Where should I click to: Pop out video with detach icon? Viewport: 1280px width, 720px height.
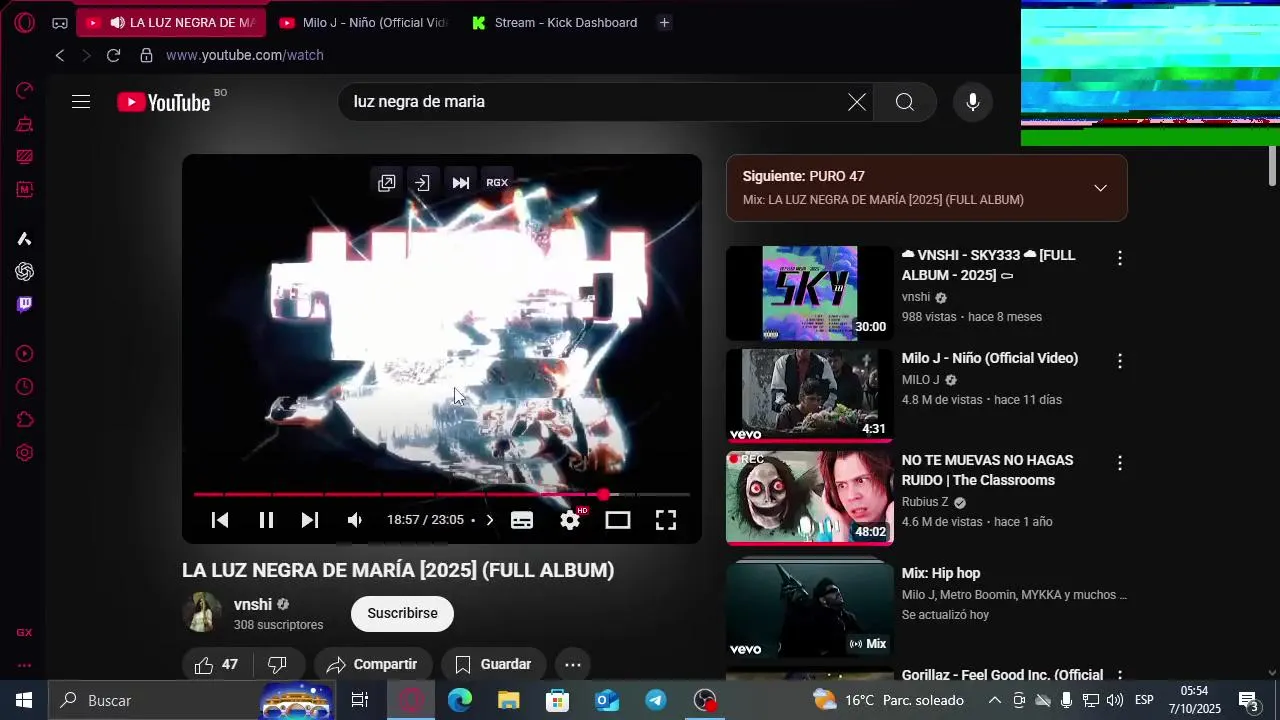click(387, 183)
